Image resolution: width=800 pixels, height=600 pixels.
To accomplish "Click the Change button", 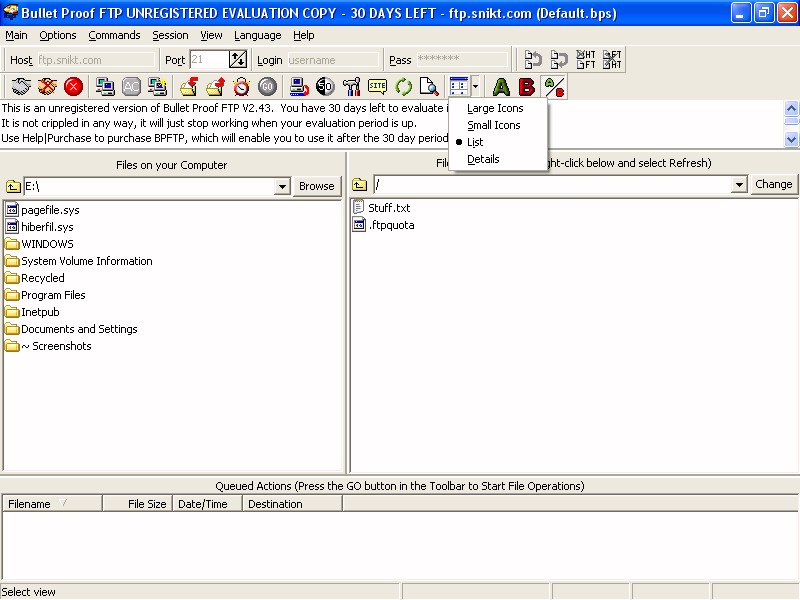I will [773, 184].
